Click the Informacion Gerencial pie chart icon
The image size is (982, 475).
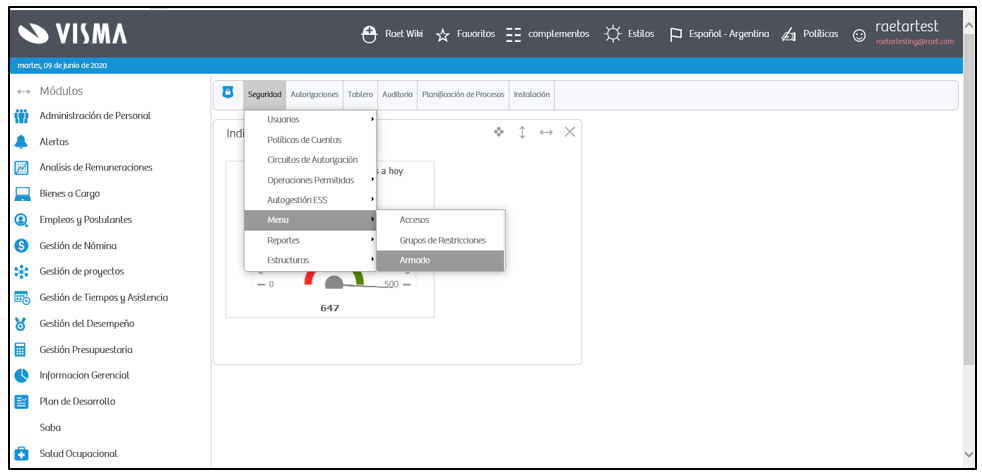coord(22,376)
